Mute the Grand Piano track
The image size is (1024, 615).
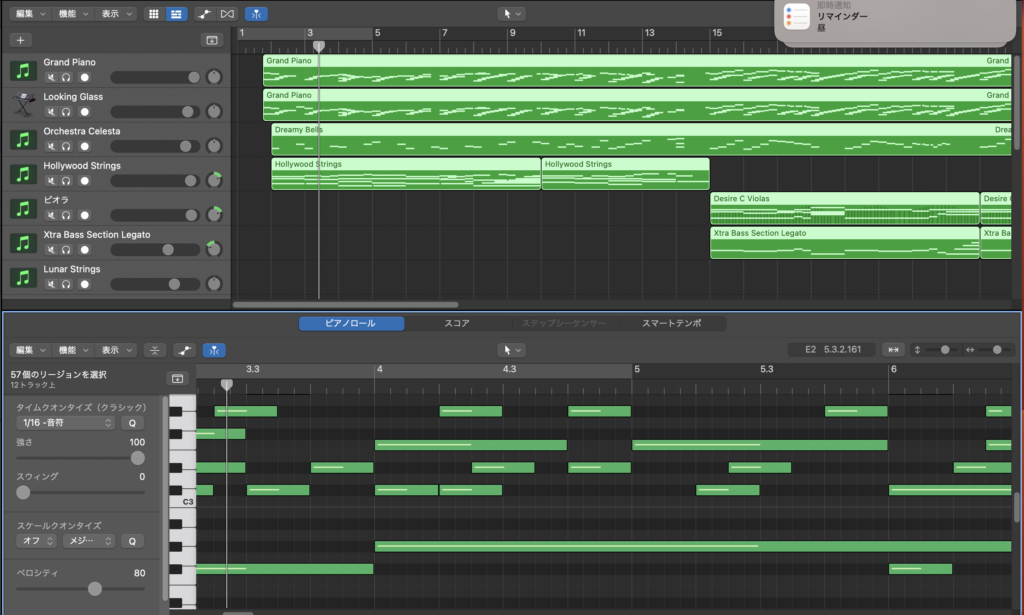pos(51,78)
